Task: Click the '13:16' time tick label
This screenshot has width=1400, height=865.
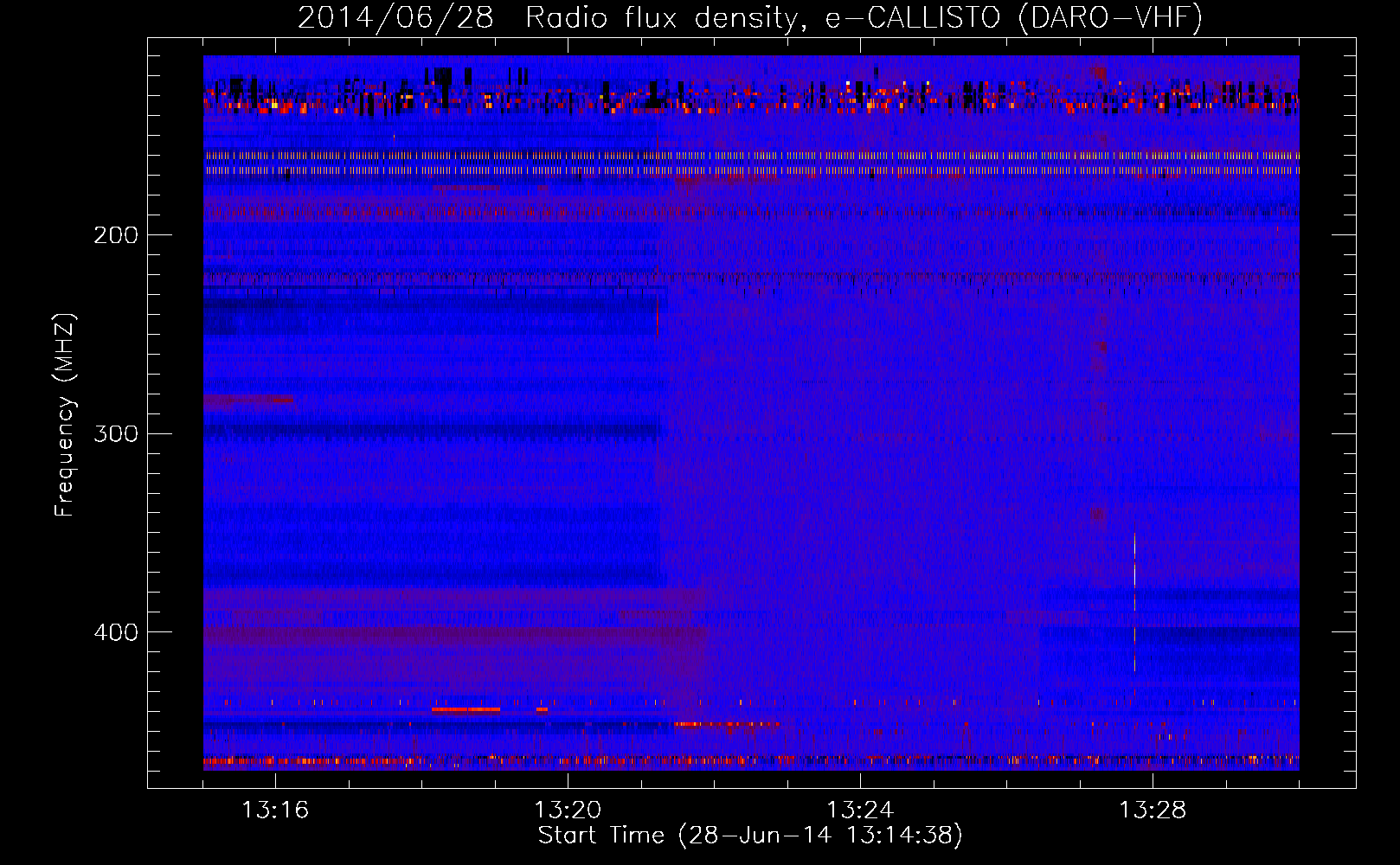Action: pyautogui.click(x=275, y=811)
